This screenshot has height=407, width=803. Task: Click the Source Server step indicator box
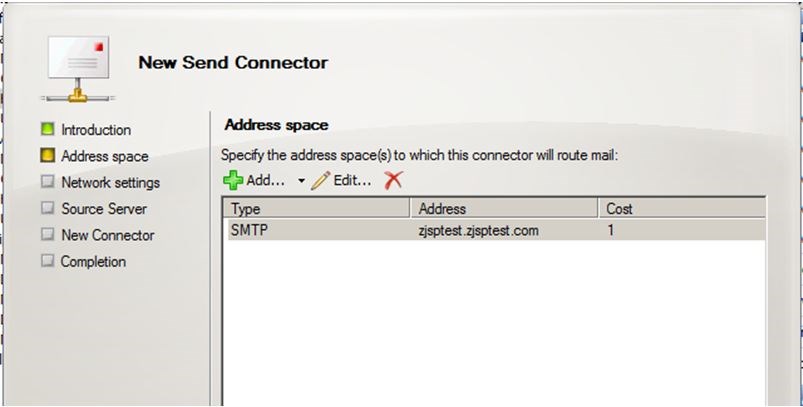pos(48,208)
